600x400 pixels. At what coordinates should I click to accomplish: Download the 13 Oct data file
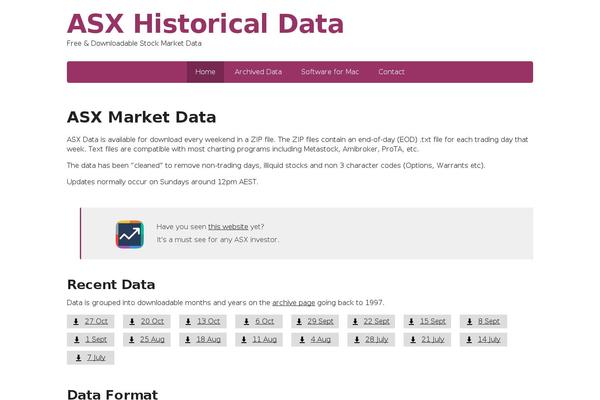pos(203,322)
